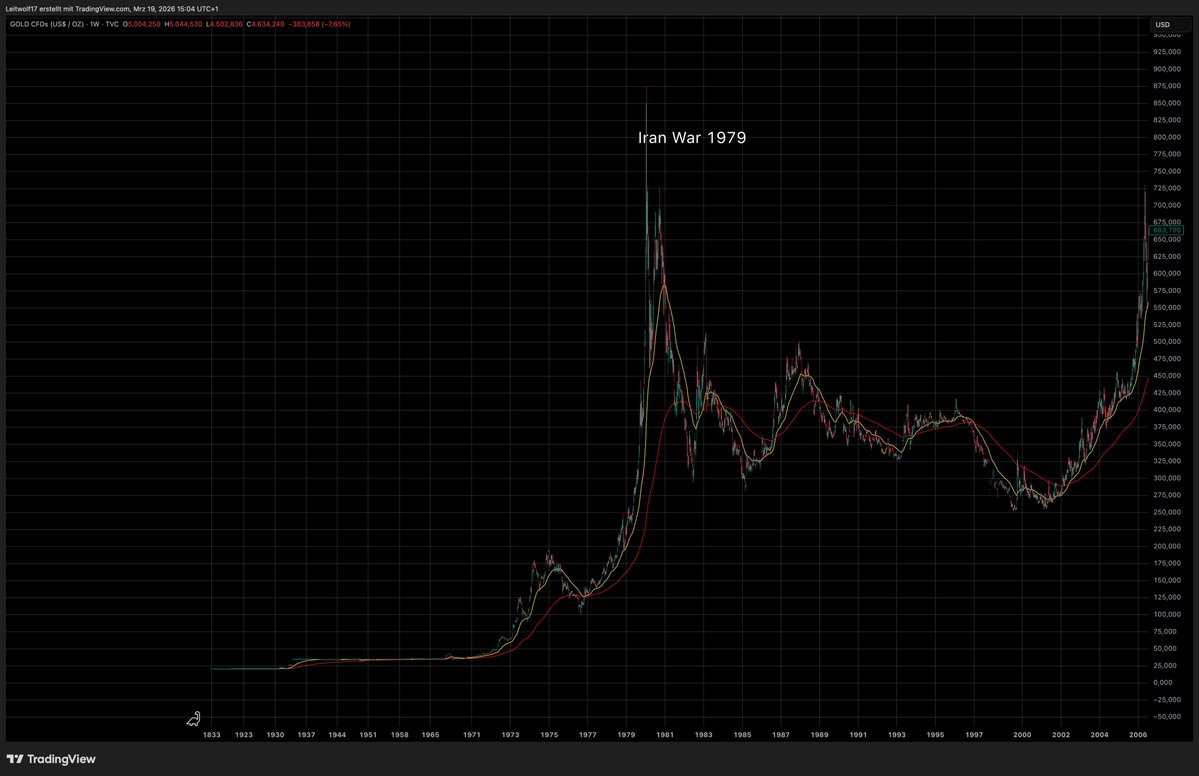
Task: Click the open value O5.004,250 in the legend
Action: pos(143,24)
